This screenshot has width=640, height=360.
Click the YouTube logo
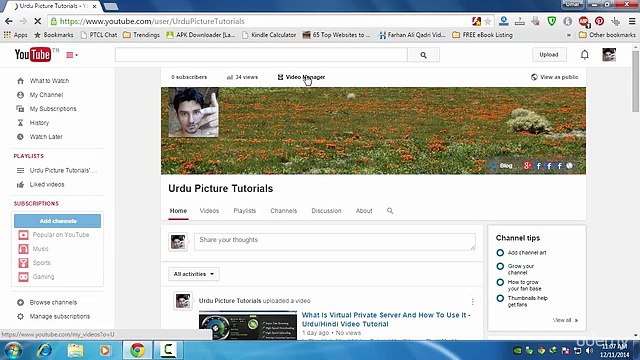(33, 54)
